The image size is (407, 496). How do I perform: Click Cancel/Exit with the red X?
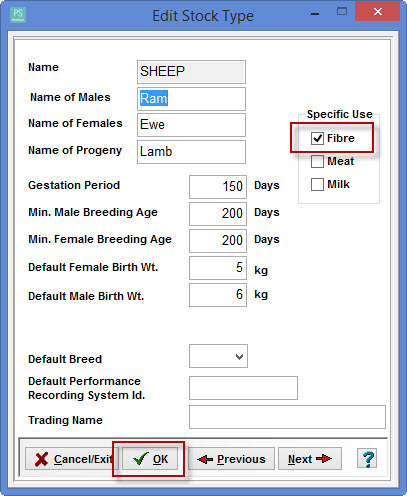tap(72, 459)
